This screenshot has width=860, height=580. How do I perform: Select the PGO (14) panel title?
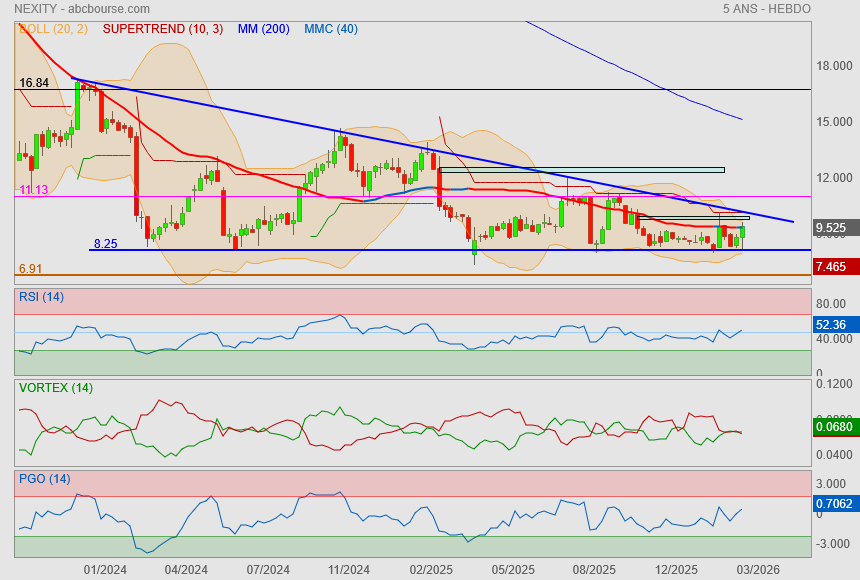[x=44, y=479]
